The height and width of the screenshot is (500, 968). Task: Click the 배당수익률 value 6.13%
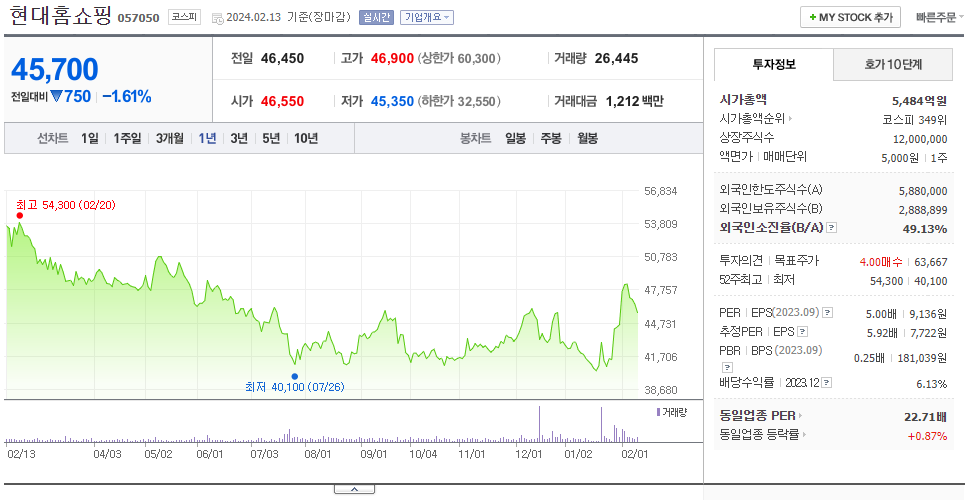tap(932, 384)
